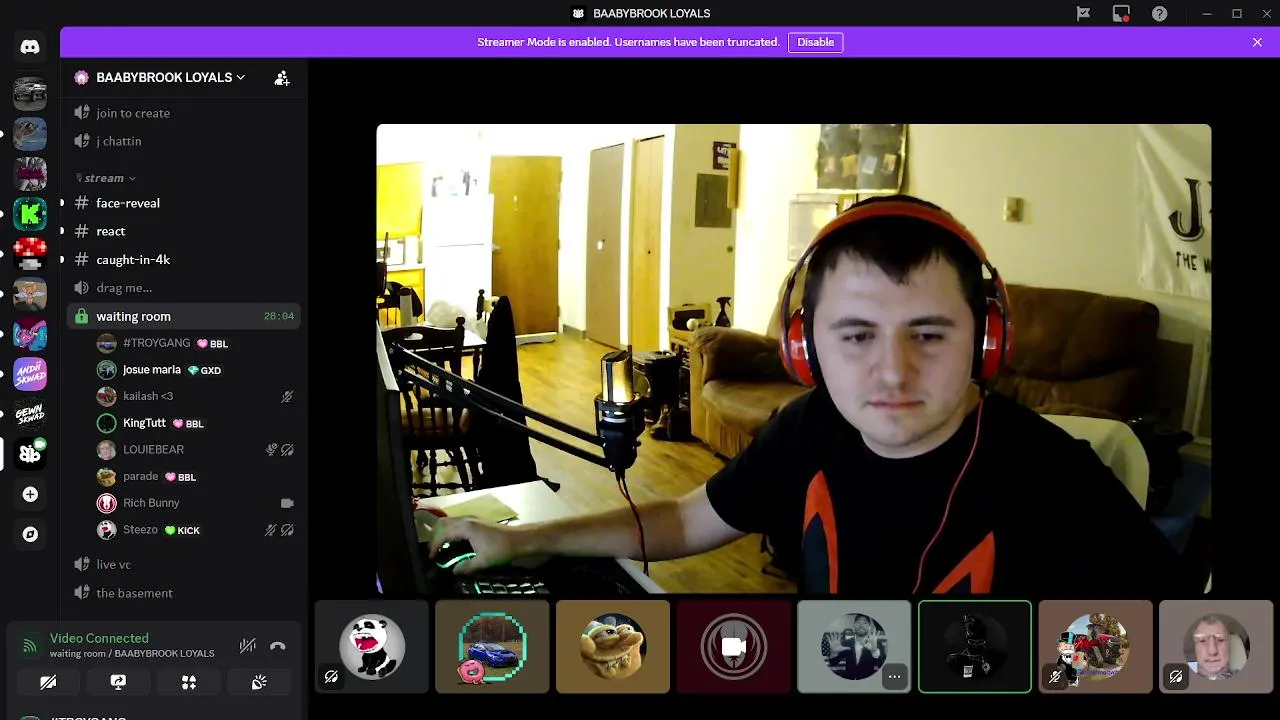Open the inbox icon with red dot
This screenshot has width=1280, height=720.
(1121, 14)
